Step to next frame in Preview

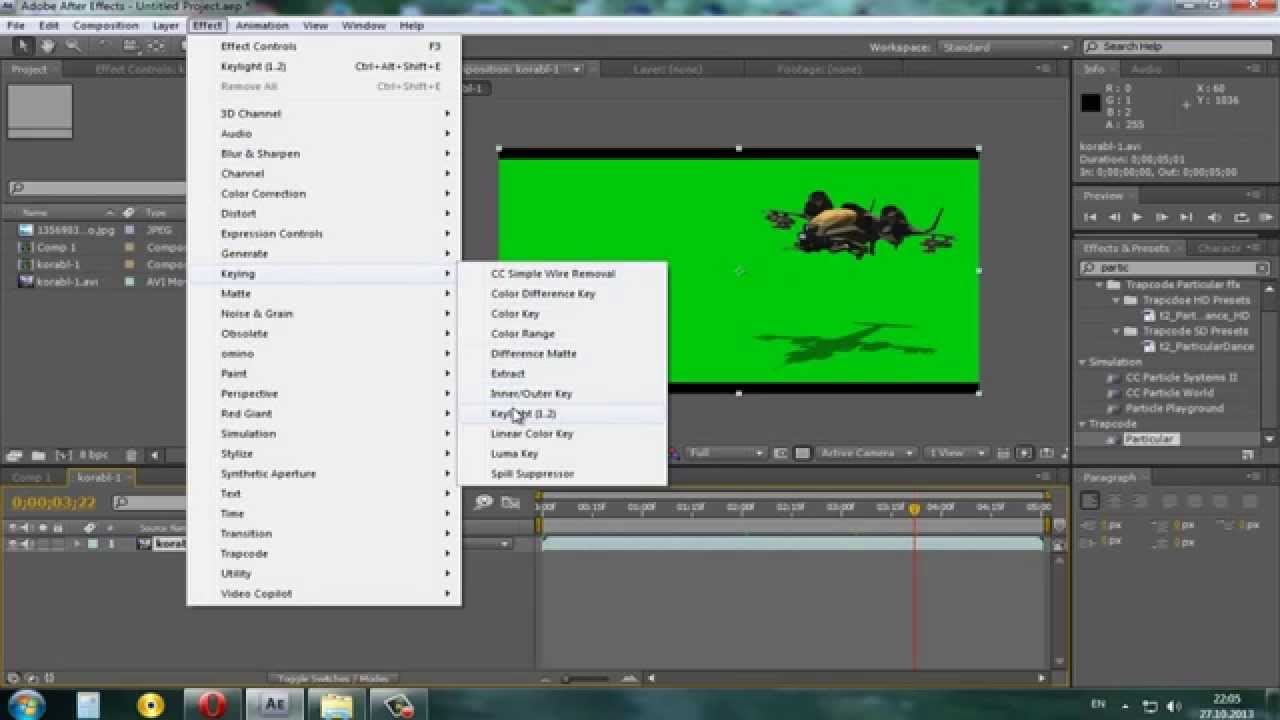click(1161, 217)
